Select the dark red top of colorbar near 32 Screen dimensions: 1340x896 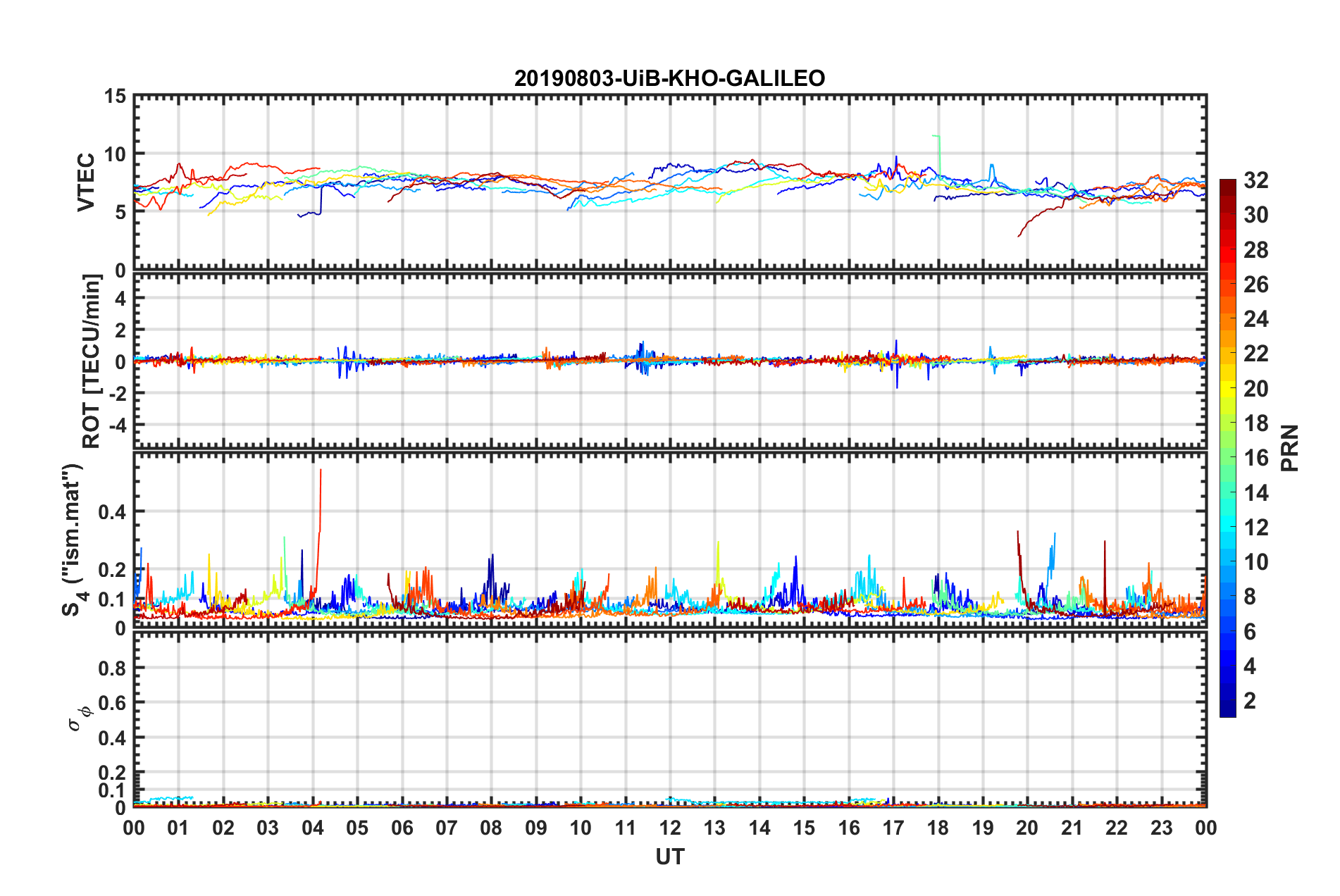[x=1227, y=185]
